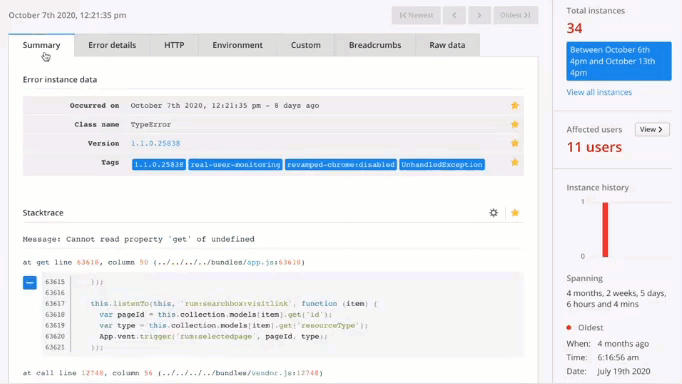
Task: Jump to Oldest instance
Action: tap(515, 15)
